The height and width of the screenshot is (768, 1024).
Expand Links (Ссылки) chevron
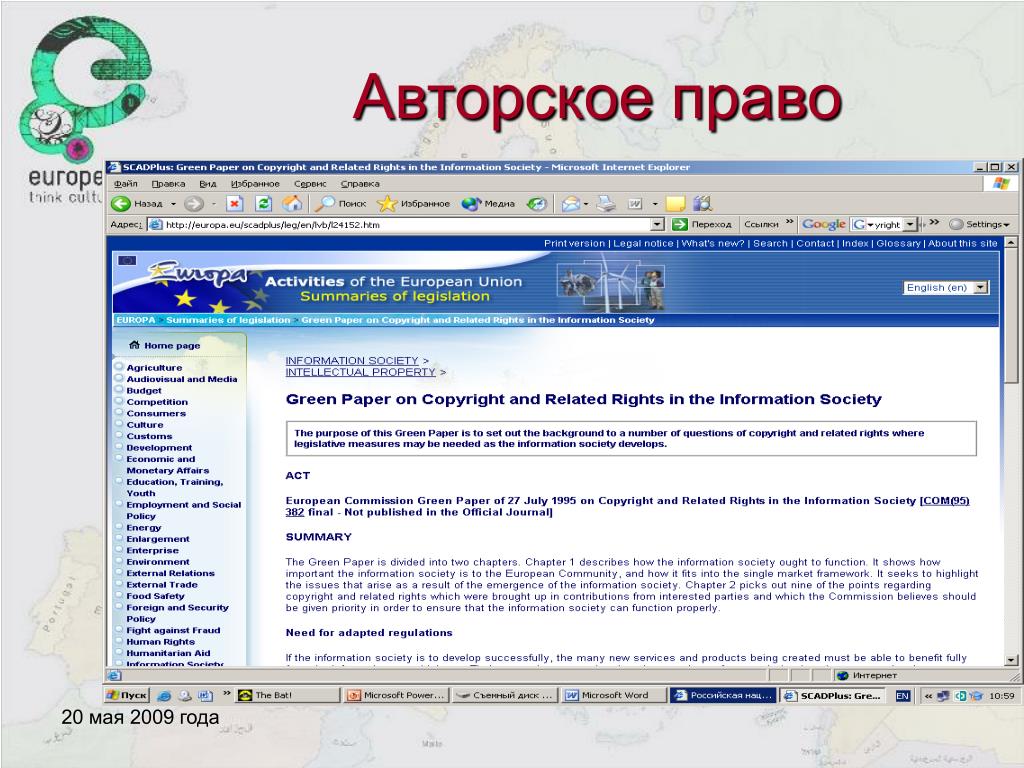click(790, 222)
